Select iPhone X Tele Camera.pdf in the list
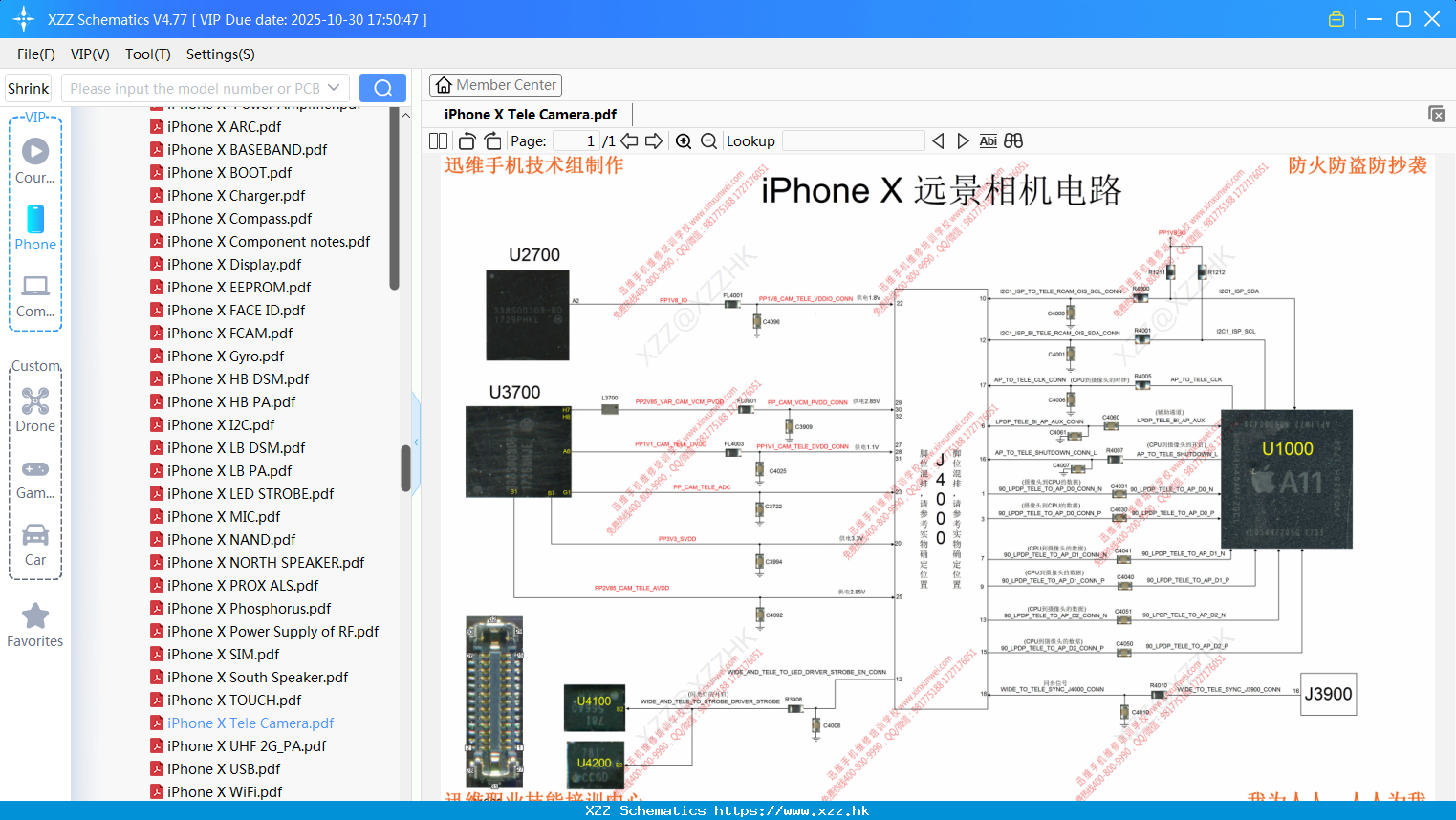The width and height of the screenshot is (1456, 820). pos(250,723)
